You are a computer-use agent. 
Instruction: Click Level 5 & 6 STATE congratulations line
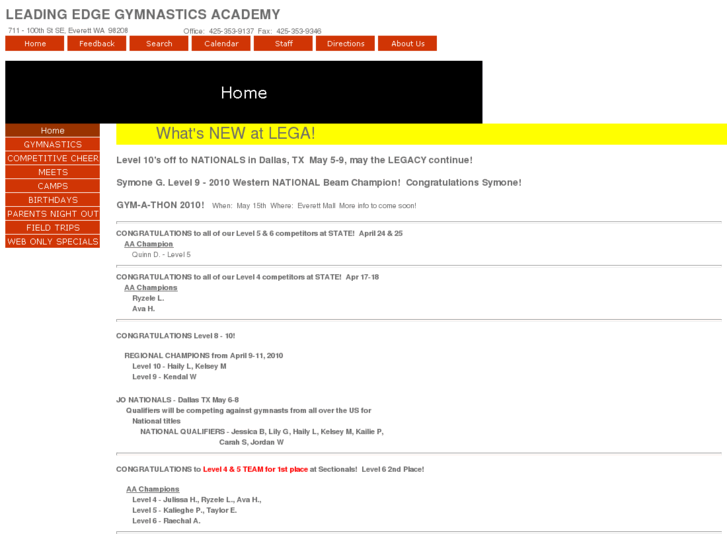pos(259,233)
